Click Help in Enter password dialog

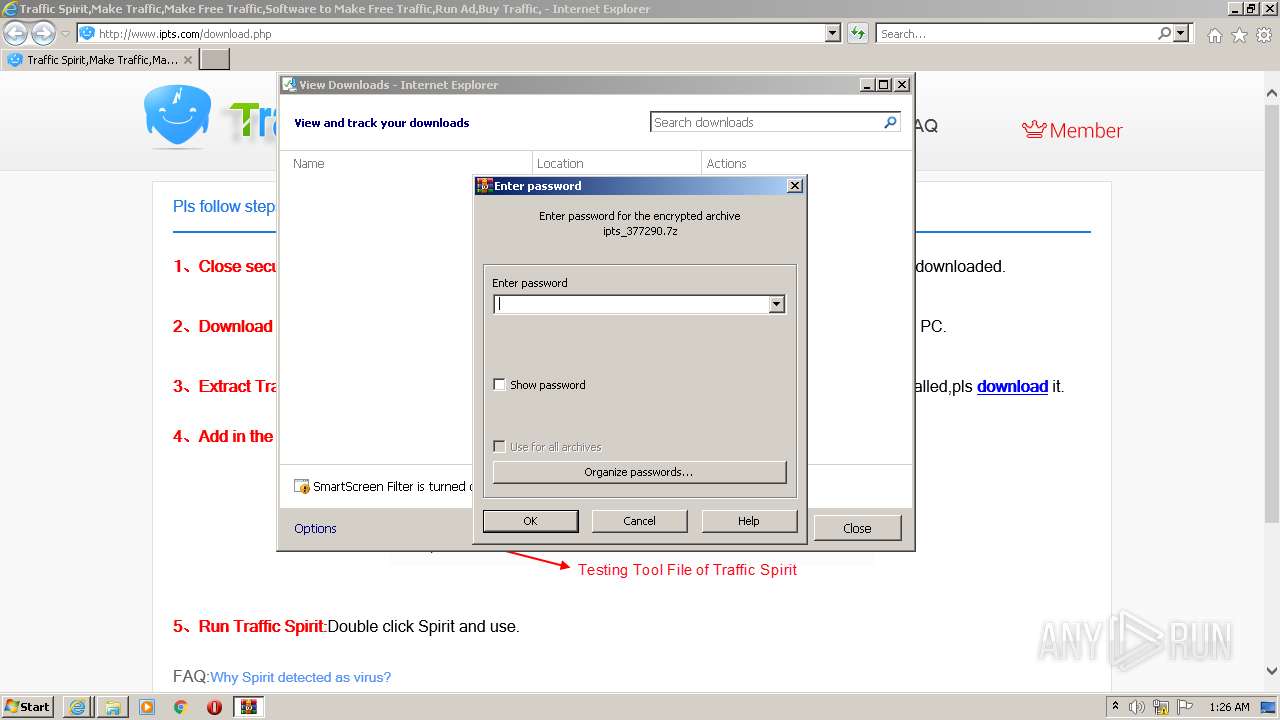click(749, 521)
